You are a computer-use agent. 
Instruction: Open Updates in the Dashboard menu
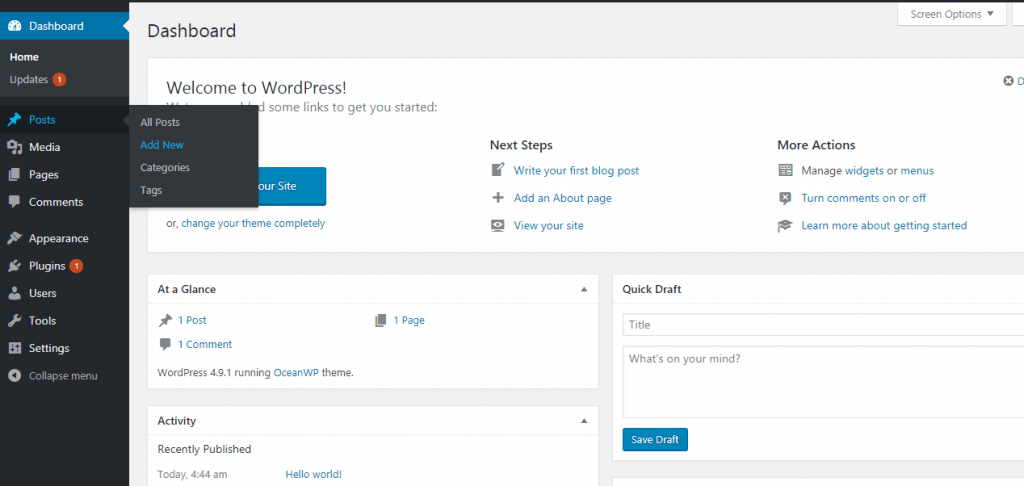(x=29, y=79)
